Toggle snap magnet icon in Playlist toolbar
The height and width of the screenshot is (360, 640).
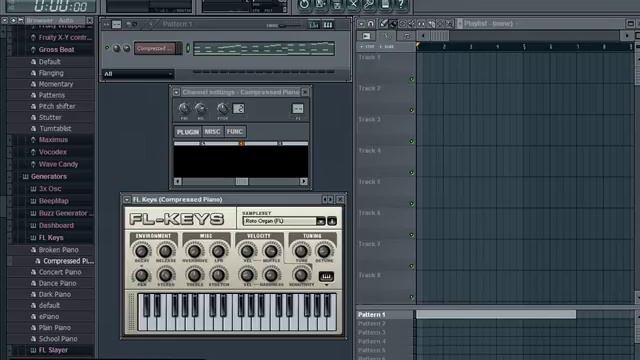click(371, 24)
